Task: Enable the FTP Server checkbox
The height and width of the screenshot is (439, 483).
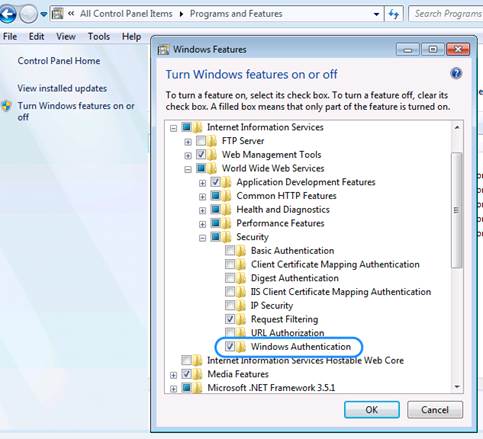Action: 201,141
